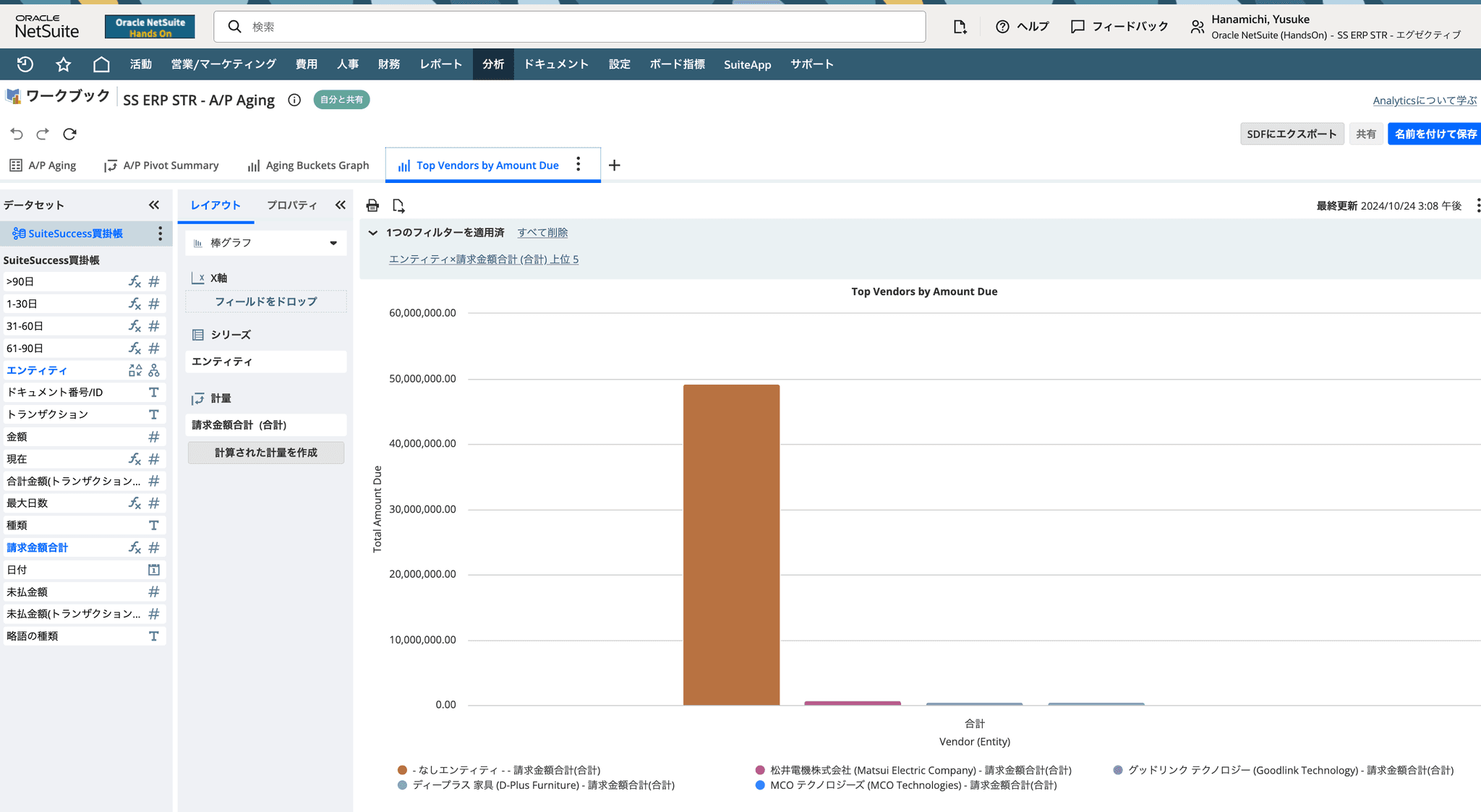The height and width of the screenshot is (812, 1481).
Task: Click the workbook info icon
Action: point(294,100)
